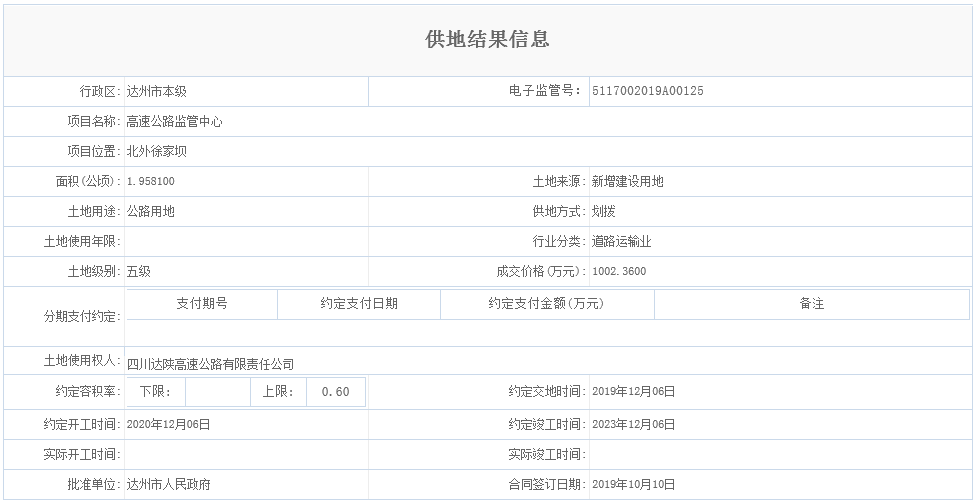The image size is (975, 503).
Task: Click the label 土地级别
Action: (x=94, y=271)
